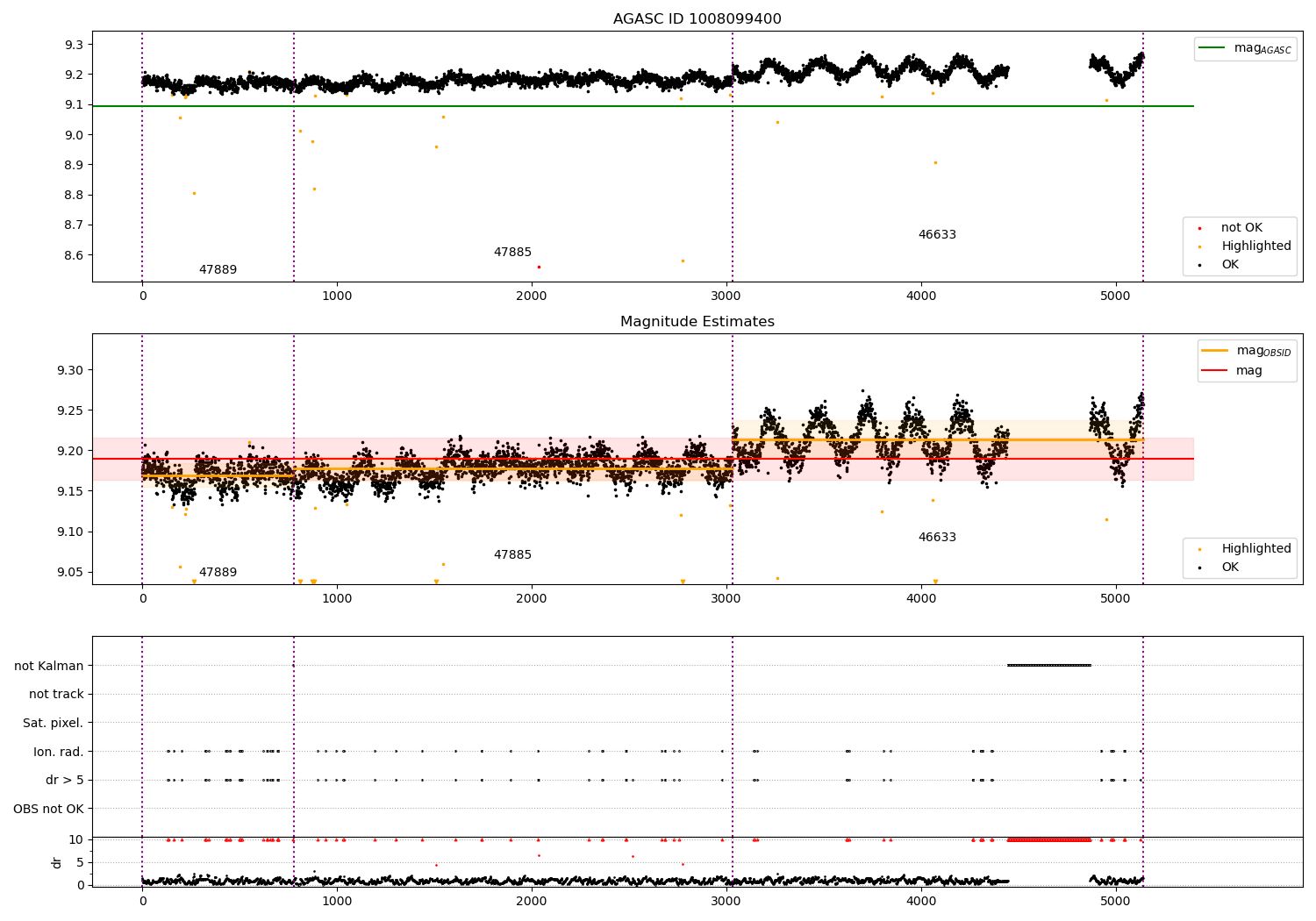The width and height of the screenshot is (1316, 921).
Task: Click the 'Ion. rad.' row label
Action: pyautogui.click(x=59, y=752)
